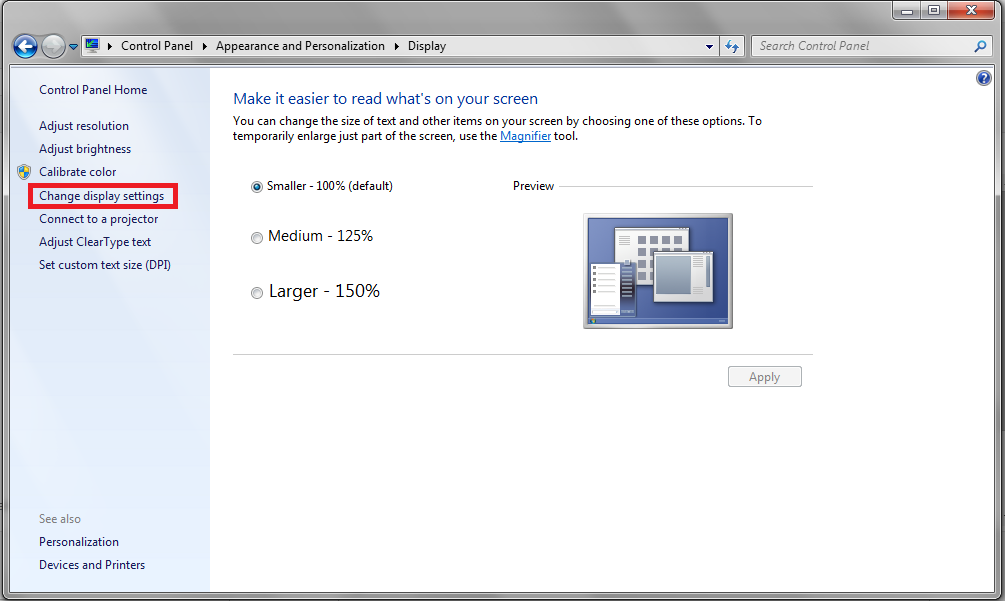Open Control Panel Home in the sidebar
The width and height of the screenshot is (1005, 601).
pos(93,90)
